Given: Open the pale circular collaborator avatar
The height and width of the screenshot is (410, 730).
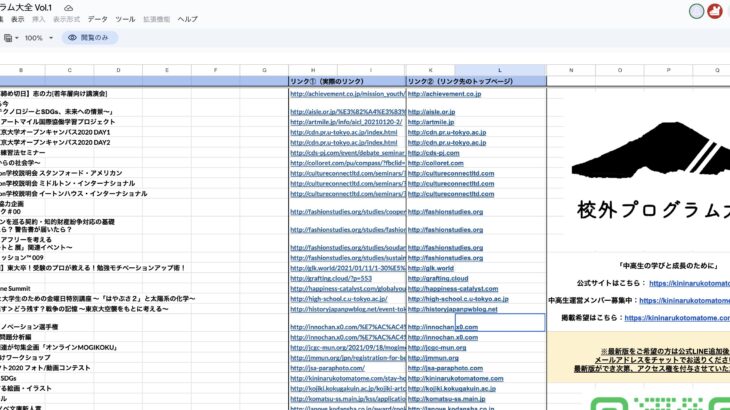Looking at the screenshot, I should coord(696,11).
